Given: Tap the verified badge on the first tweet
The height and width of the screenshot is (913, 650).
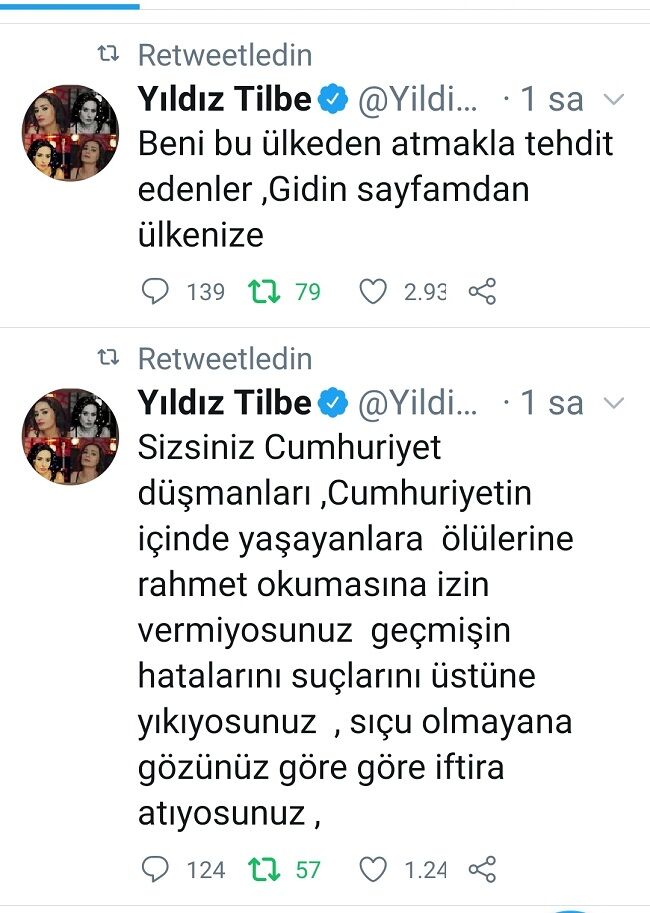Looking at the screenshot, I should click(x=333, y=99).
